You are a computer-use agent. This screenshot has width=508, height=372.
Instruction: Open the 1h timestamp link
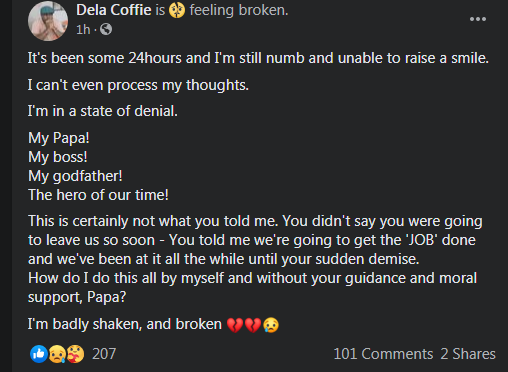click(x=83, y=30)
